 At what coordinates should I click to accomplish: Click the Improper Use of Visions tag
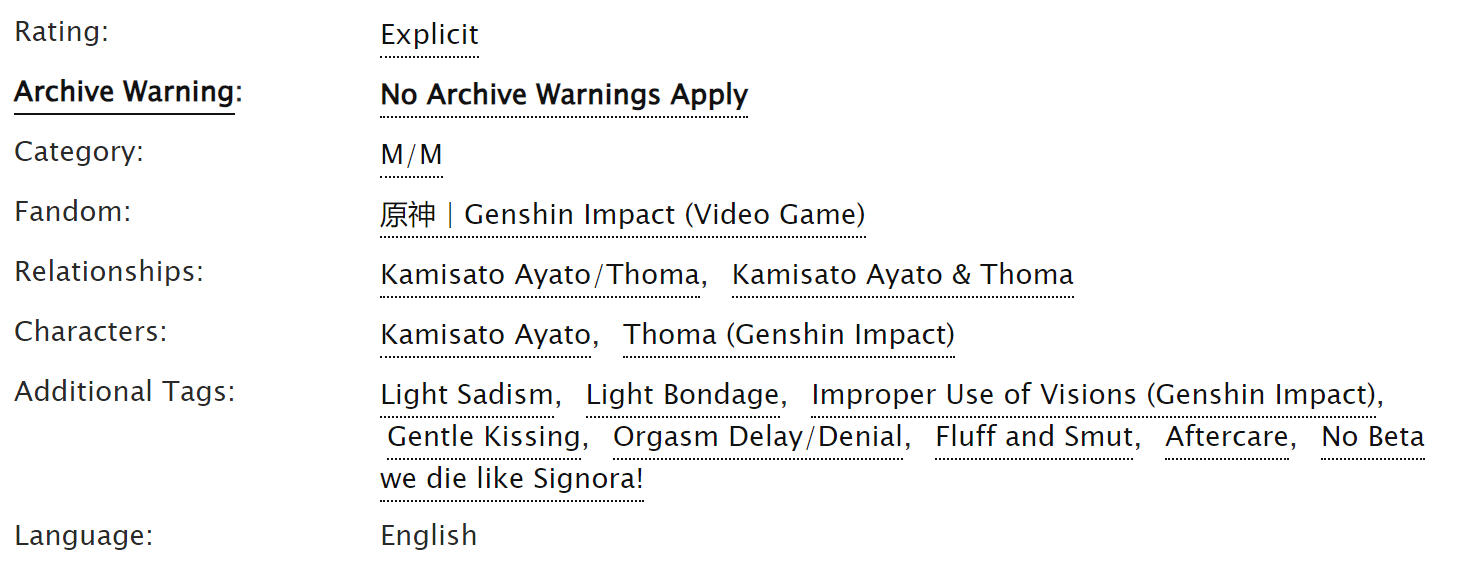1093,395
